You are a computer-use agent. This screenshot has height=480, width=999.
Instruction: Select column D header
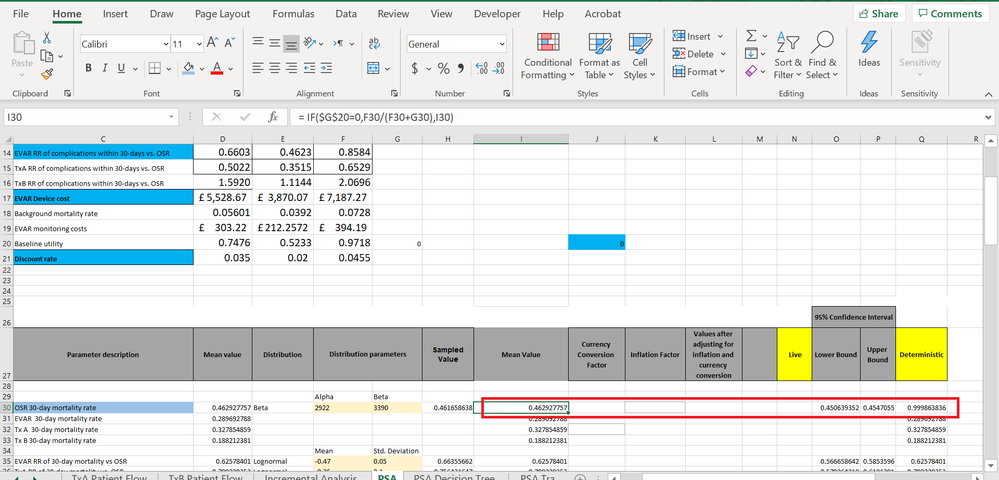coord(222,138)
